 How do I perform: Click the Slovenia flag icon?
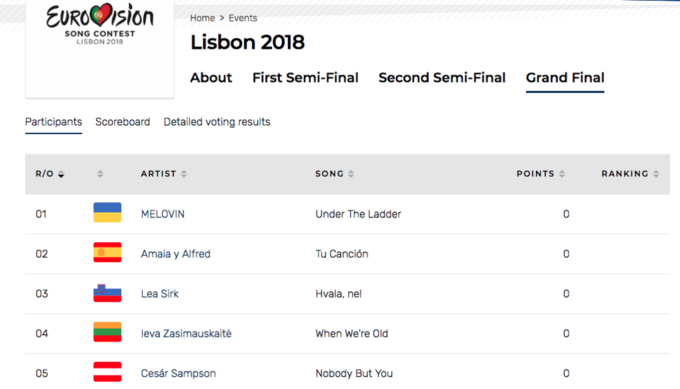[107, 293]
